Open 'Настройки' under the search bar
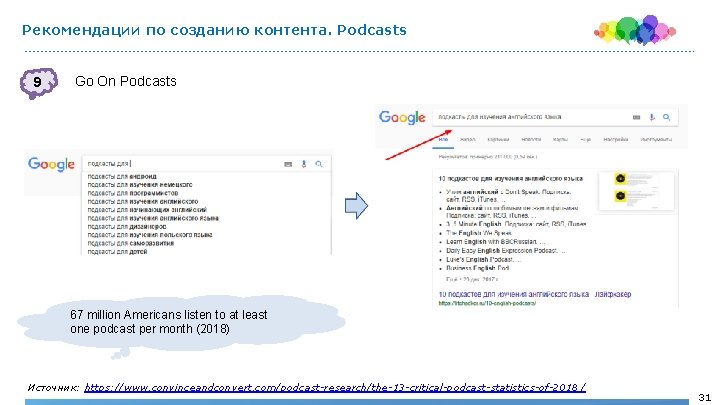 (616, 139)
